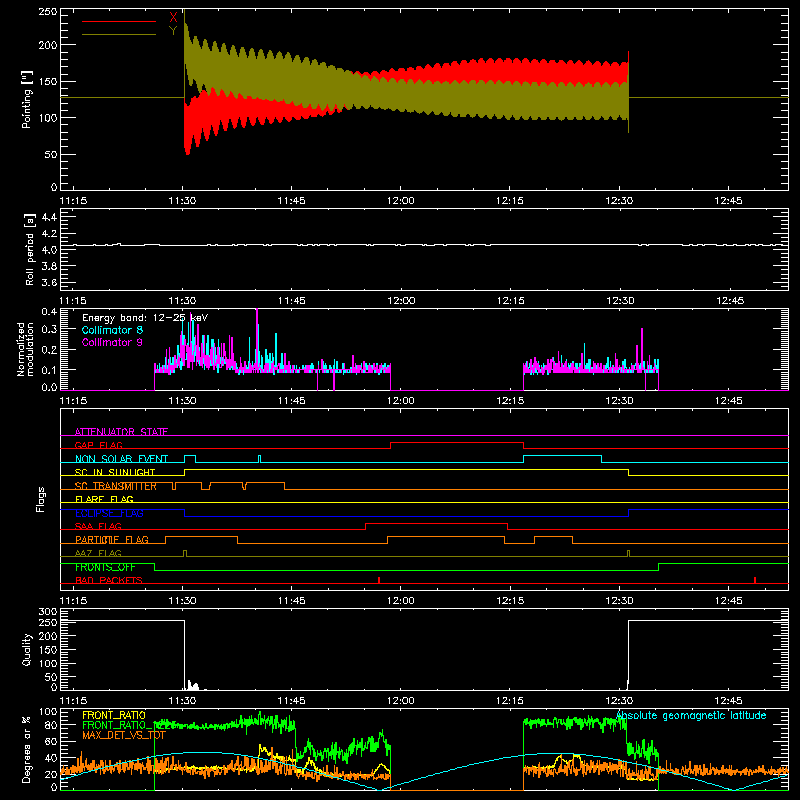This screenshot has height=800, width=800.
Task: Click the ATTENUATOR_STATE flag label
Action: 121,432
